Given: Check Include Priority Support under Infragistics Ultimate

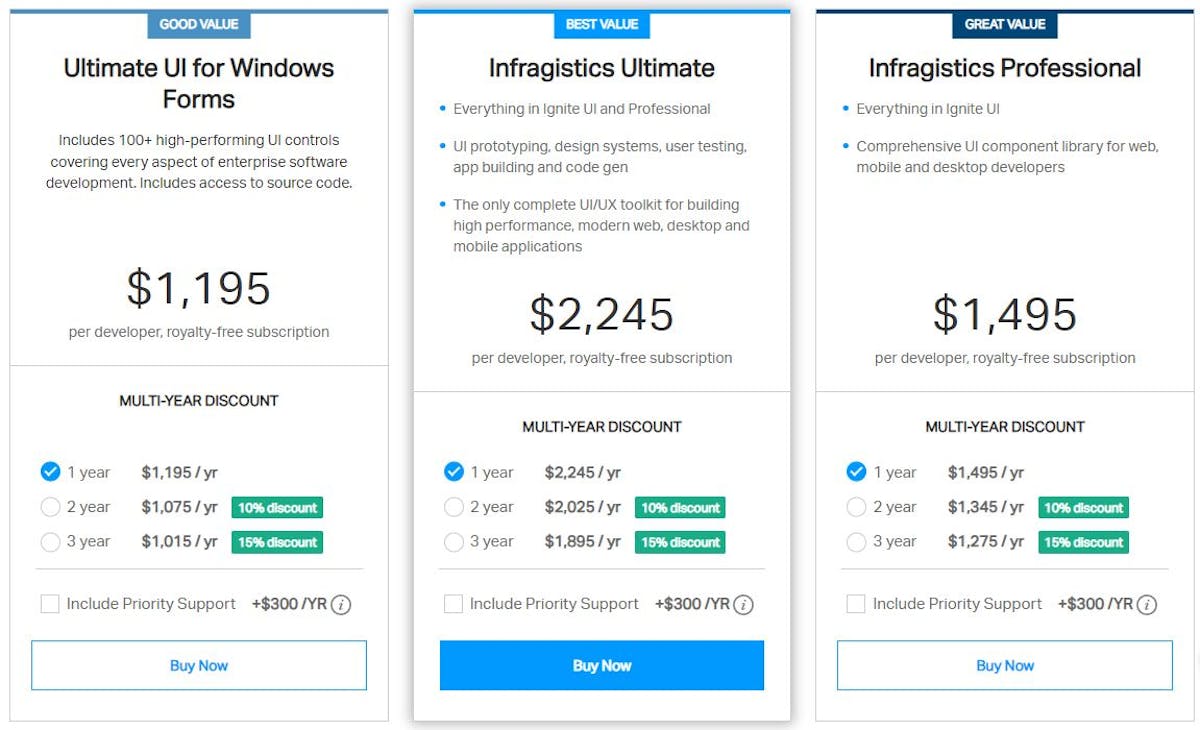Looking at the screenshot, I should (x=454, y=604).
